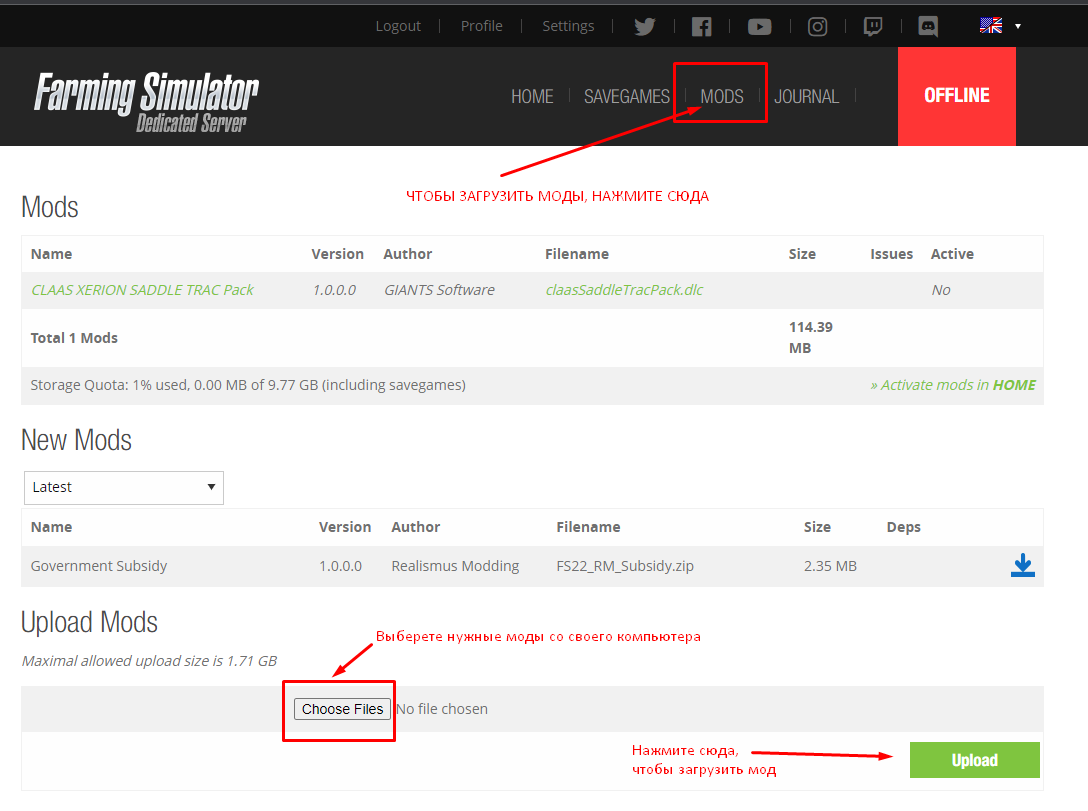The image size is (1088, 811).
Task: Click the red OFFLINE status button
Action: point(956,96)
